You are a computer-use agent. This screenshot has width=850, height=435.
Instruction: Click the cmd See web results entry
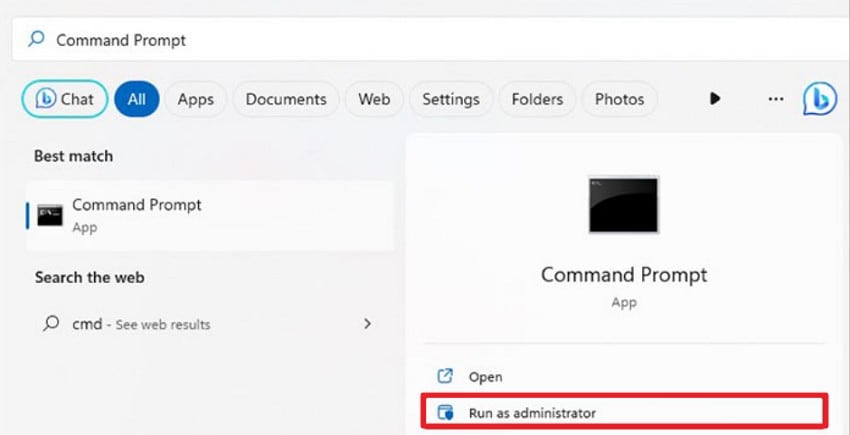[210, 324]
